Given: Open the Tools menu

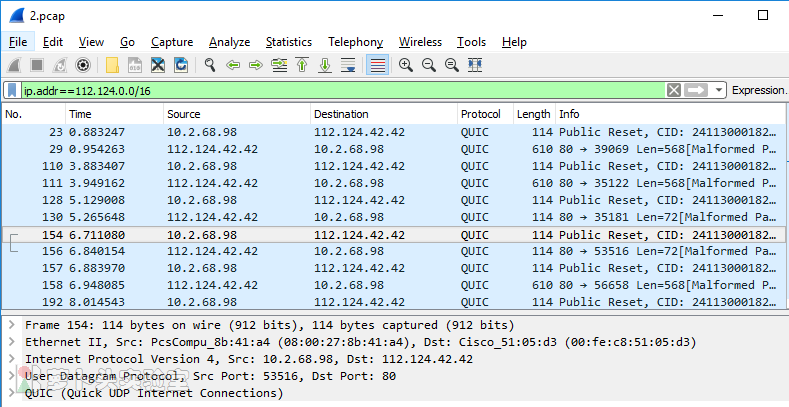Looking at the screenshot, I should pyautogui.click(x=471, y=42).
